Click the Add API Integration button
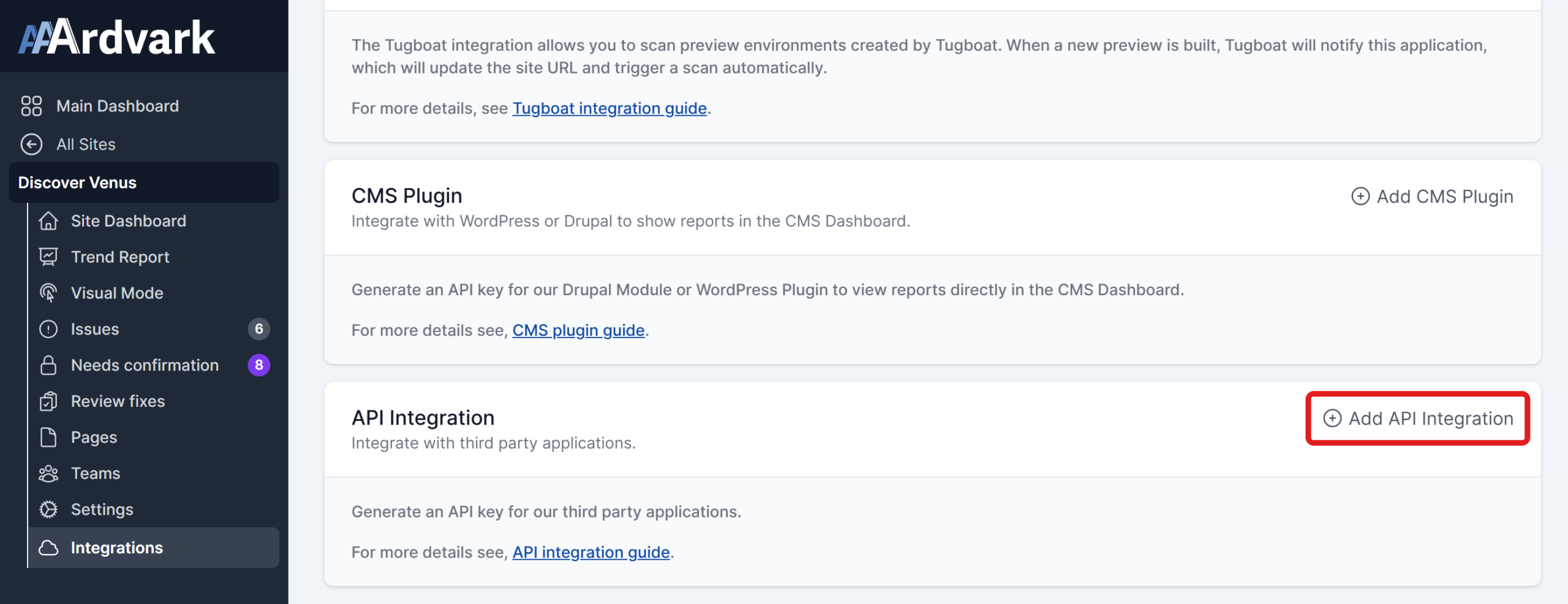 pyautogui.click(x=1418, y=418)
